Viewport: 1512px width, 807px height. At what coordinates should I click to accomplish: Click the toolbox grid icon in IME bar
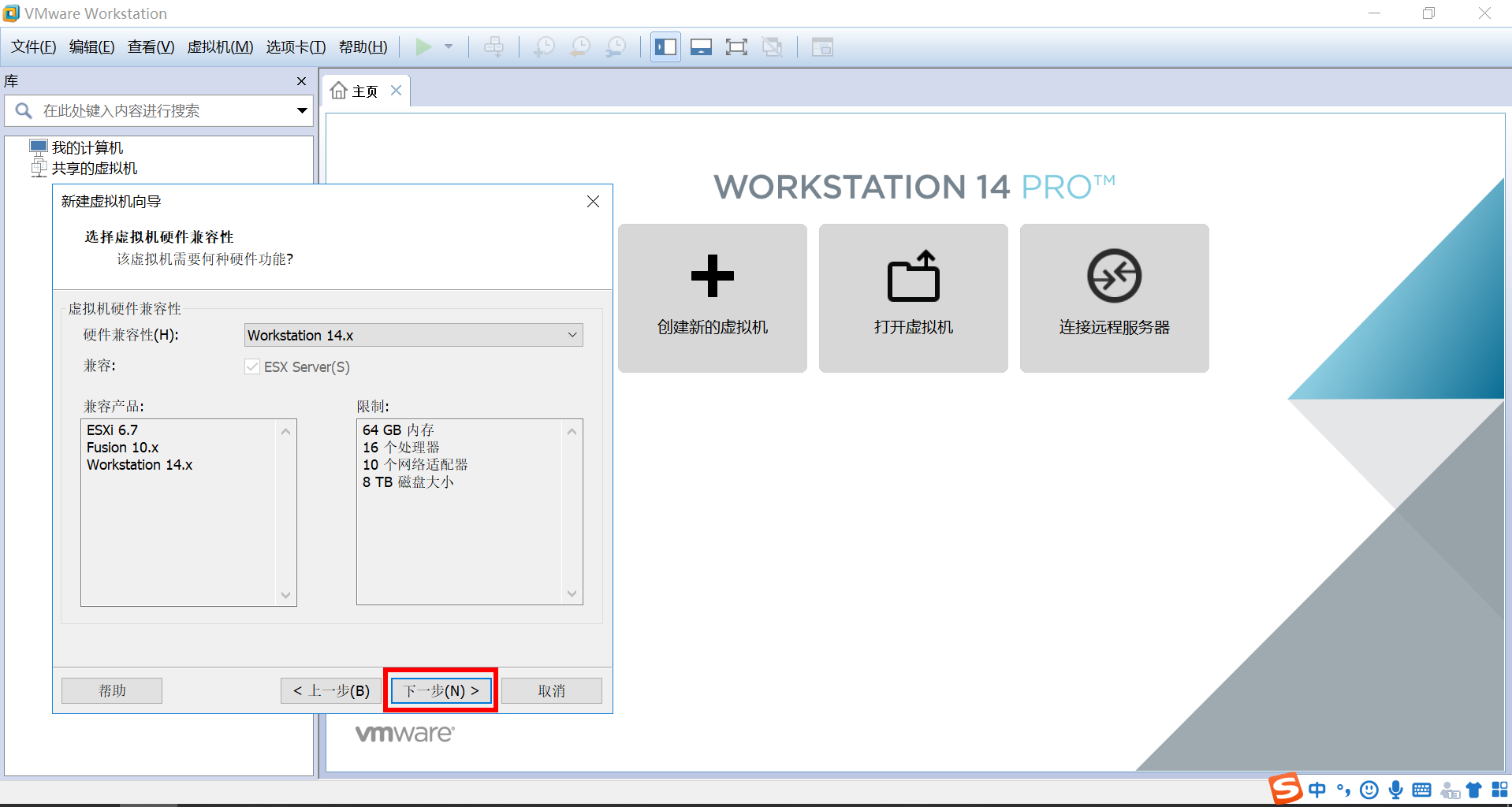coord(1499,790)
